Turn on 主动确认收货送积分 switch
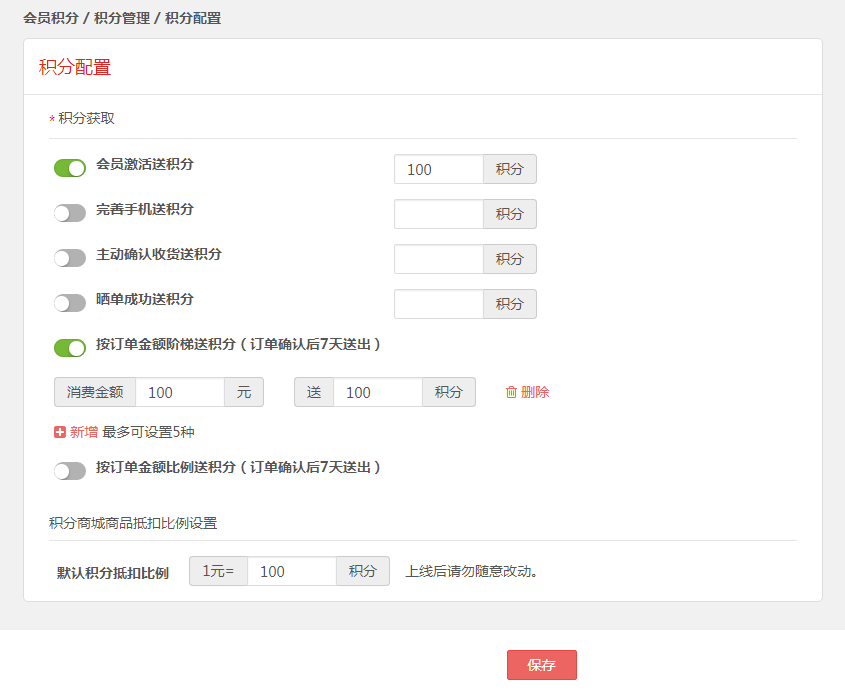845x690 pixels. click(x=70, y=258)
